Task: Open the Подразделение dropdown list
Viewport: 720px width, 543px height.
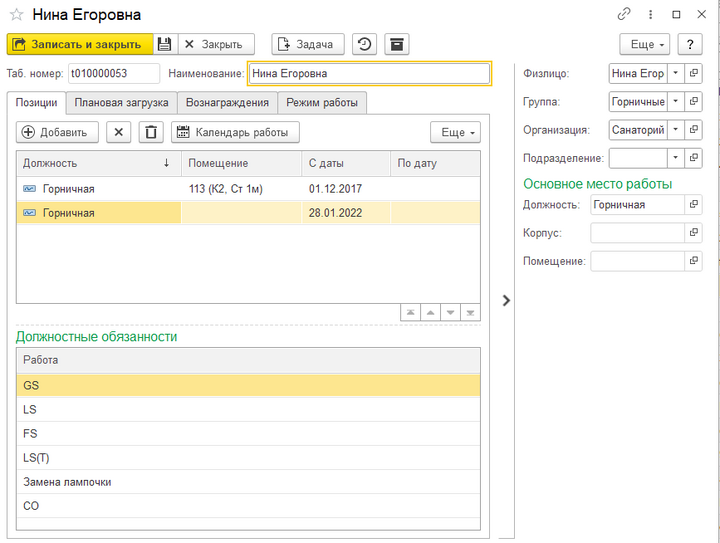Action: click(x=675, y=158)
